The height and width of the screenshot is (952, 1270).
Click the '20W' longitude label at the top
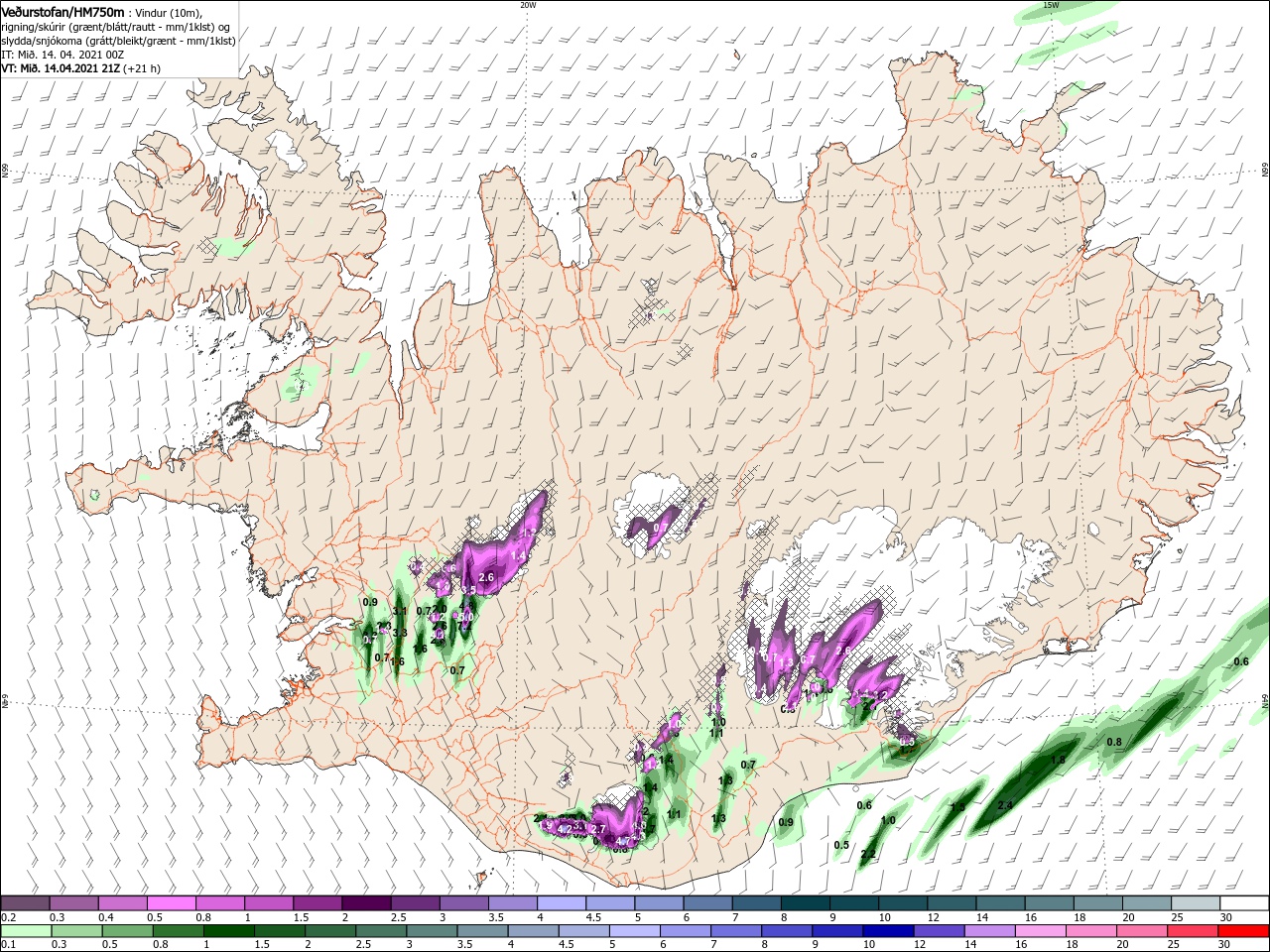tap(528, 5)
